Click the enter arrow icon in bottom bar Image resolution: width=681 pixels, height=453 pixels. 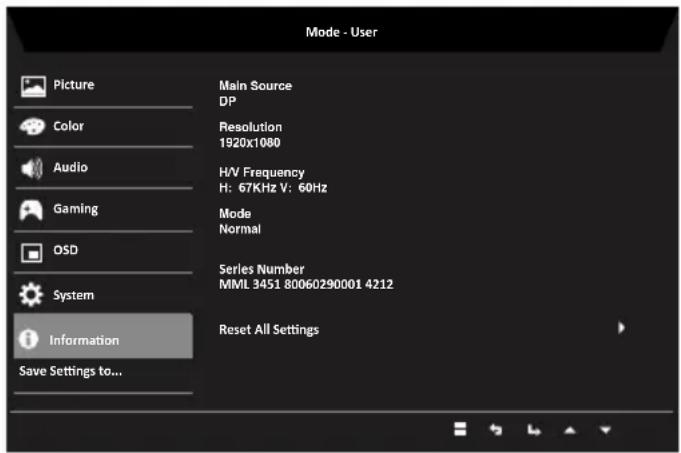(x=534, y=430)
